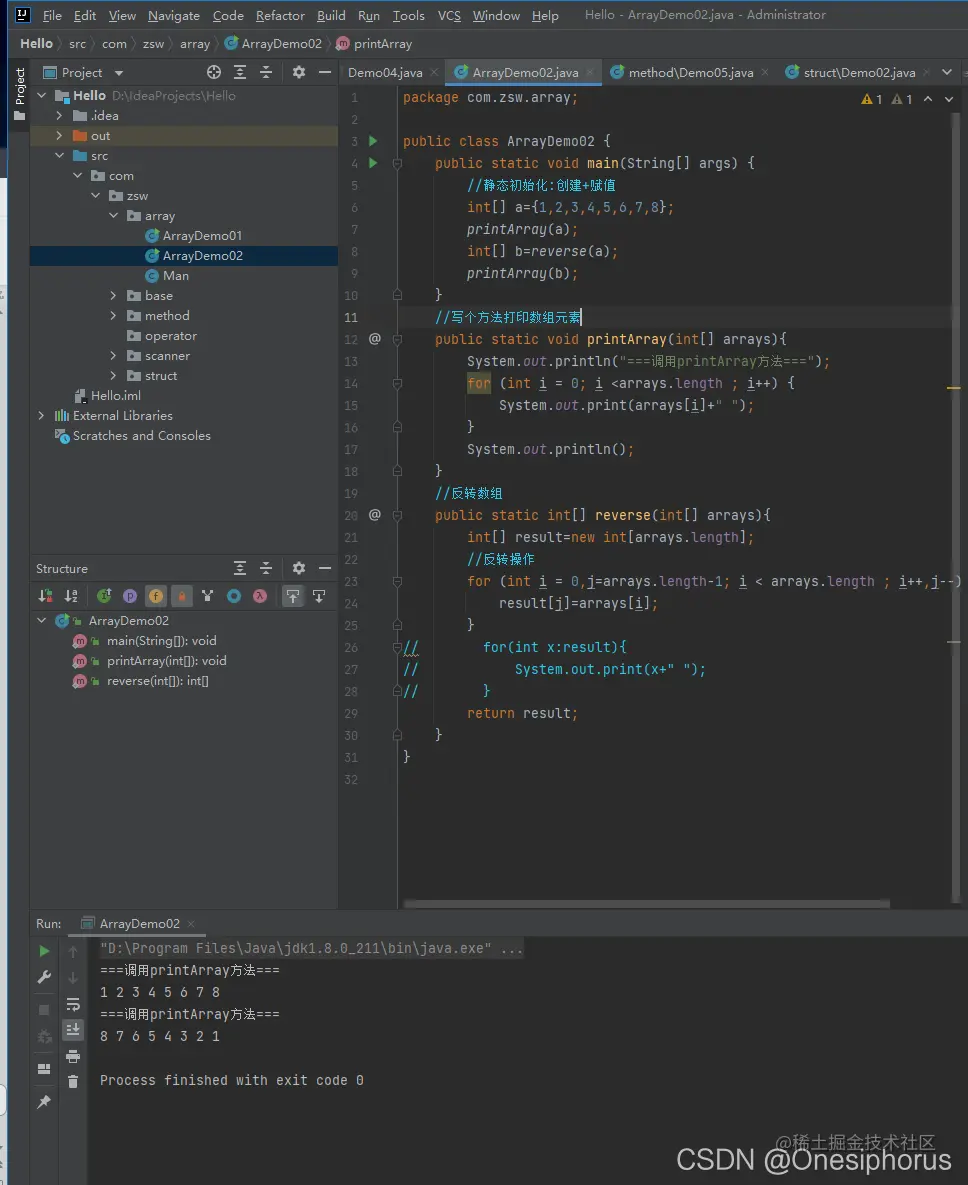Image resolution: width=968 pixels, height=1185 pixels.
Task: Expand External Libraries node
Action: point(41,415)
